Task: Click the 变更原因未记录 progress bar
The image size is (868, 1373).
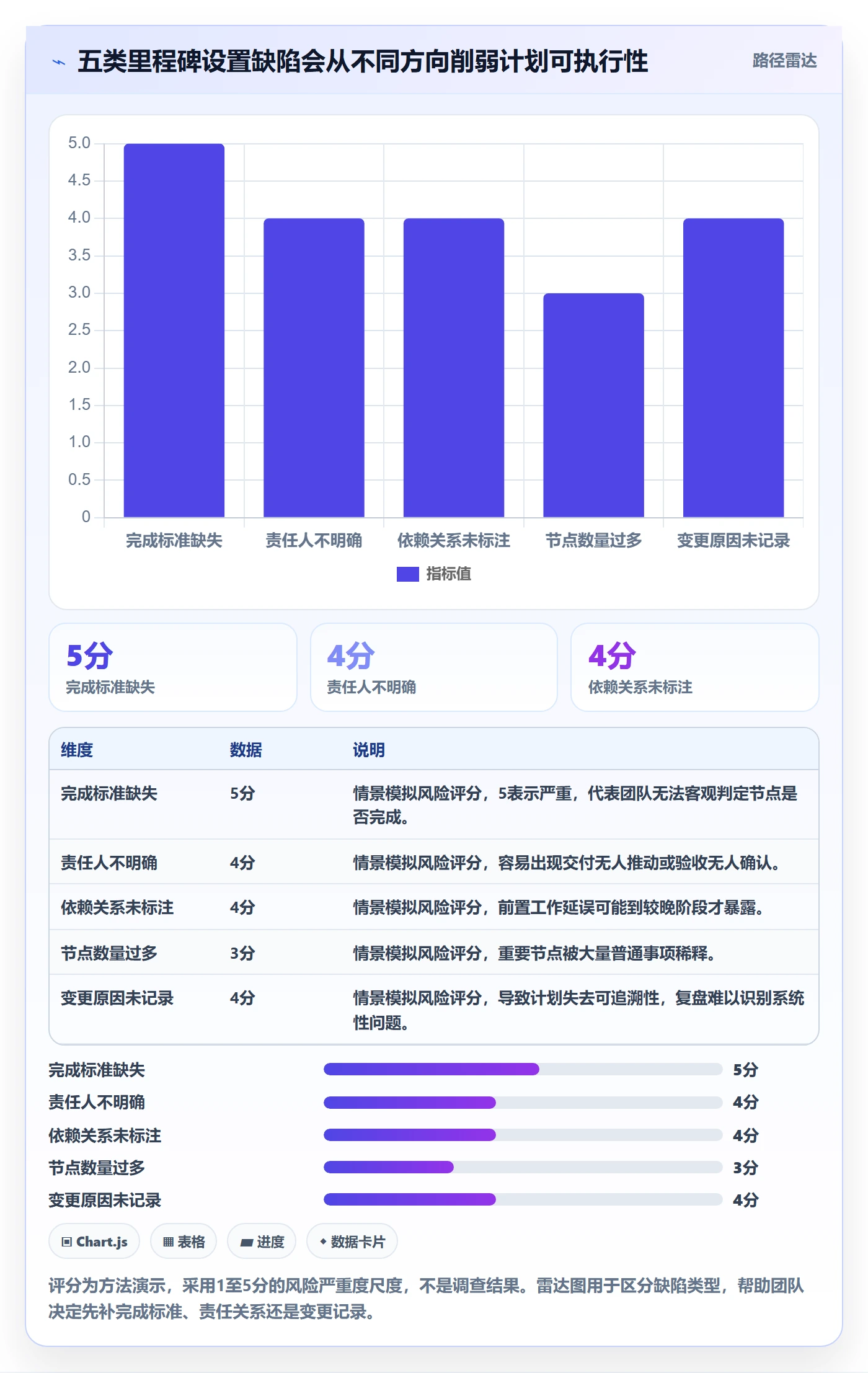Action: click(x=523, y=1199)
